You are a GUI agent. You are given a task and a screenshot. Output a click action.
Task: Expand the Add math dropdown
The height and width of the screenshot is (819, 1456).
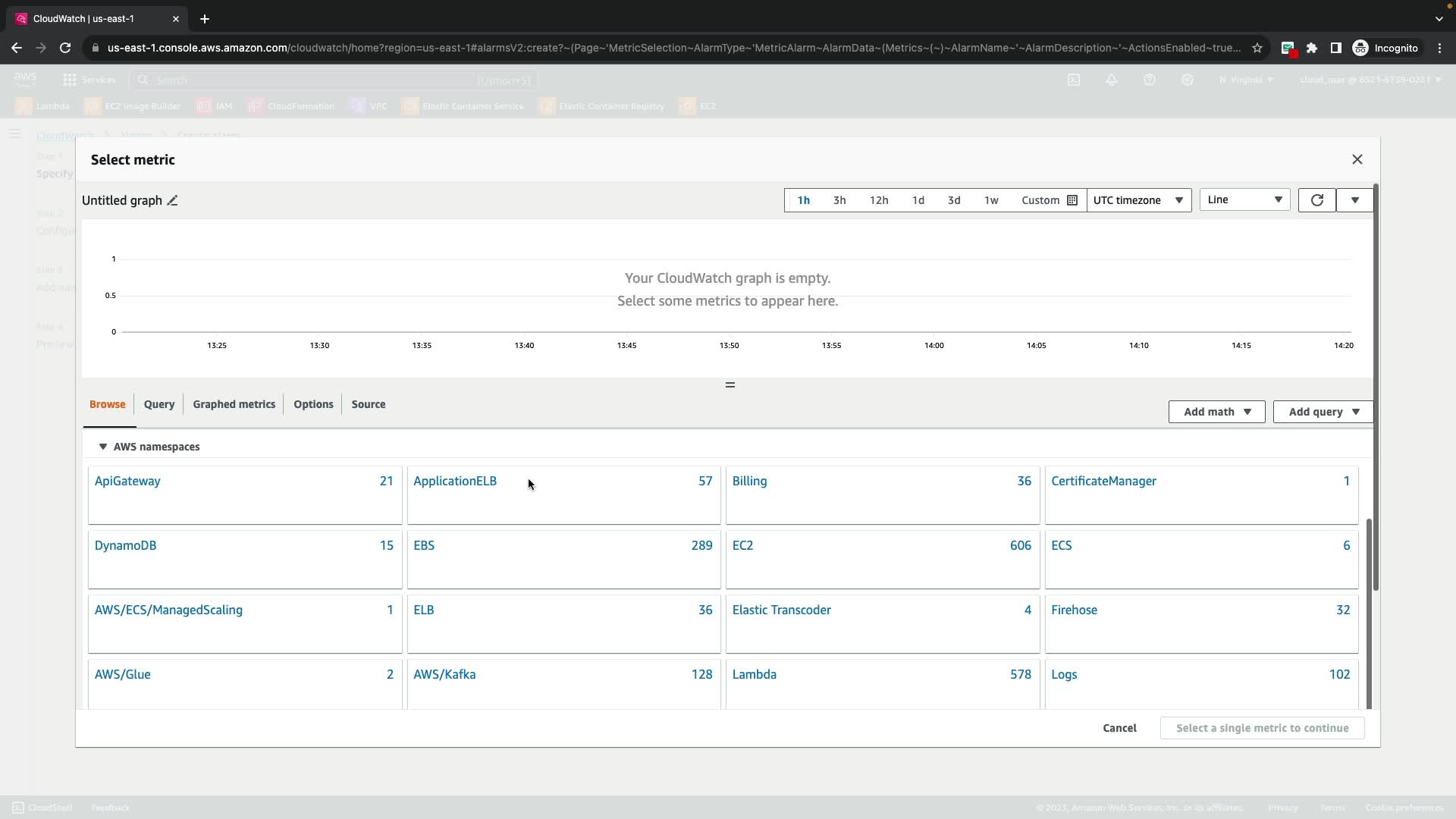(x=1216, y=412)
